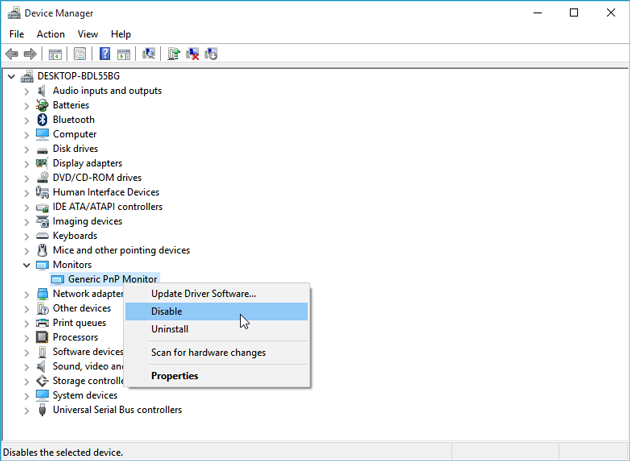Click the Processors chip icon
Image resolution: width=630 pixels, height=461 pixels.
(x=42, y=337)
